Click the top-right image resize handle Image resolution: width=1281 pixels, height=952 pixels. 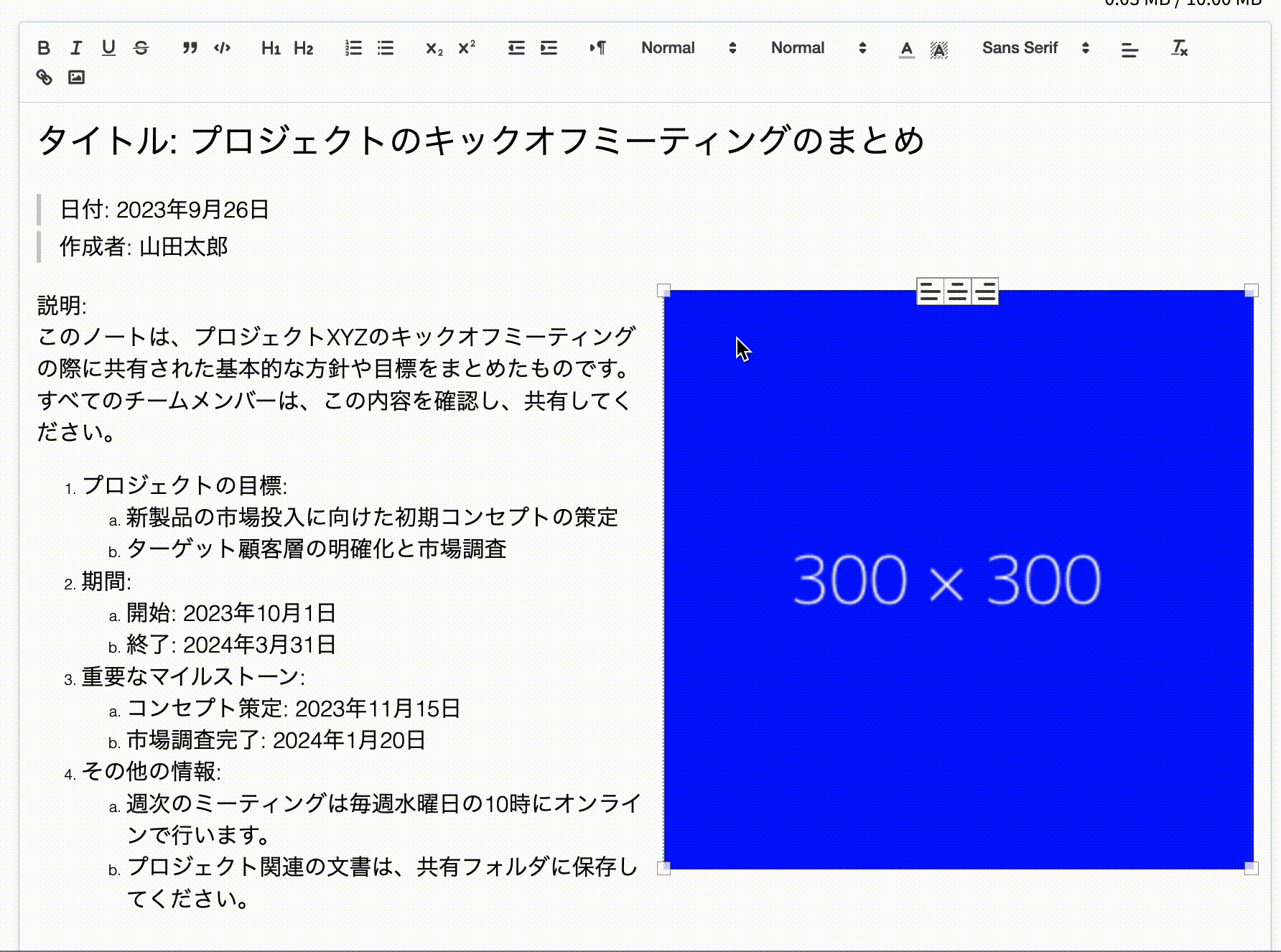pos(1252,291)
